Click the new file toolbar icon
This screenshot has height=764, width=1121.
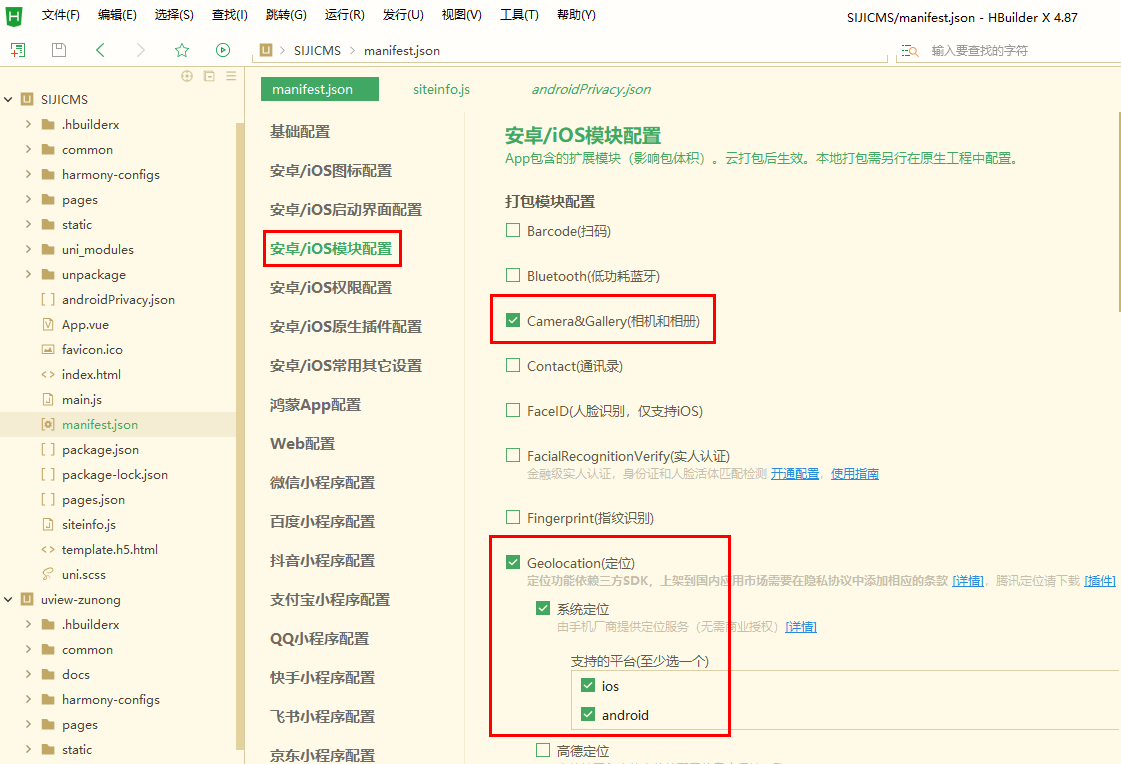[18, 50]
